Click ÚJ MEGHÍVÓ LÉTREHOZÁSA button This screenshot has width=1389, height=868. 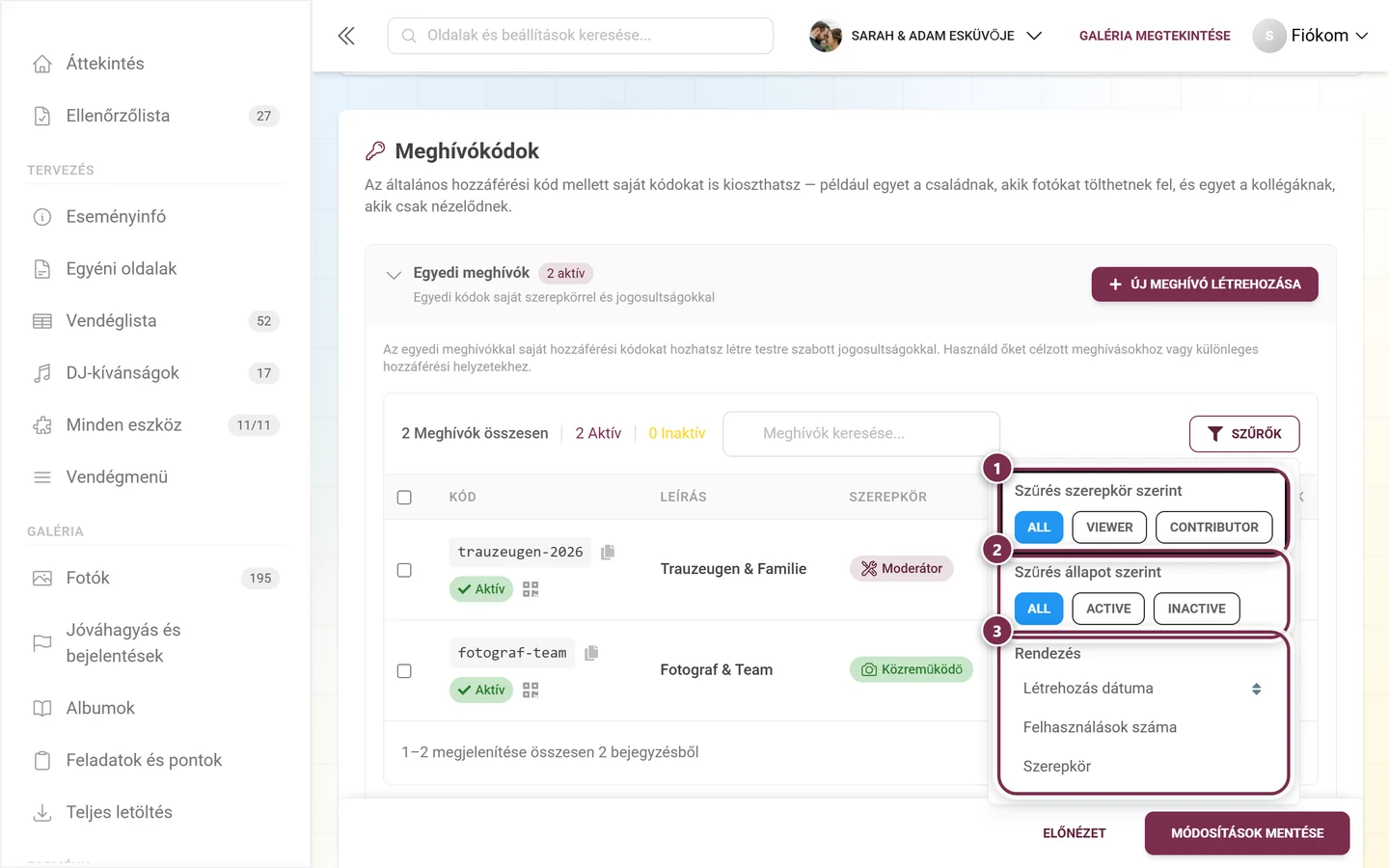[x=1205, y=285]
